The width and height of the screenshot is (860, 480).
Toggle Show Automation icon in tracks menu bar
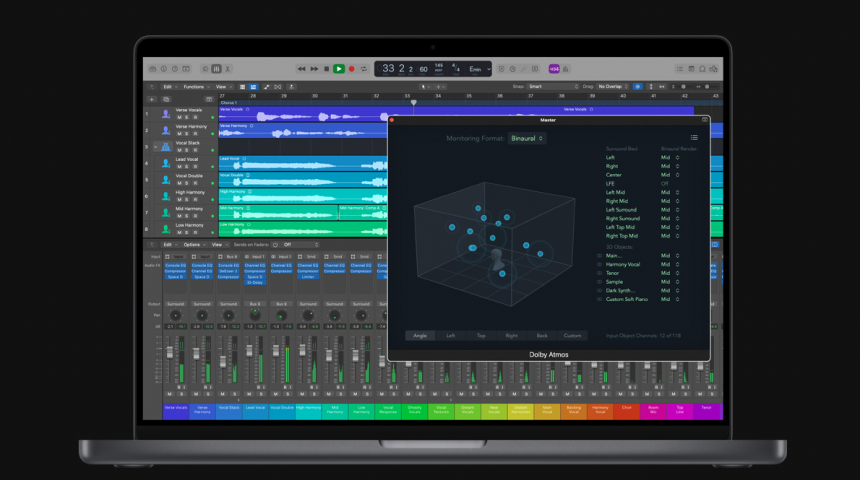pyautogui.click(x=267, y=87)
